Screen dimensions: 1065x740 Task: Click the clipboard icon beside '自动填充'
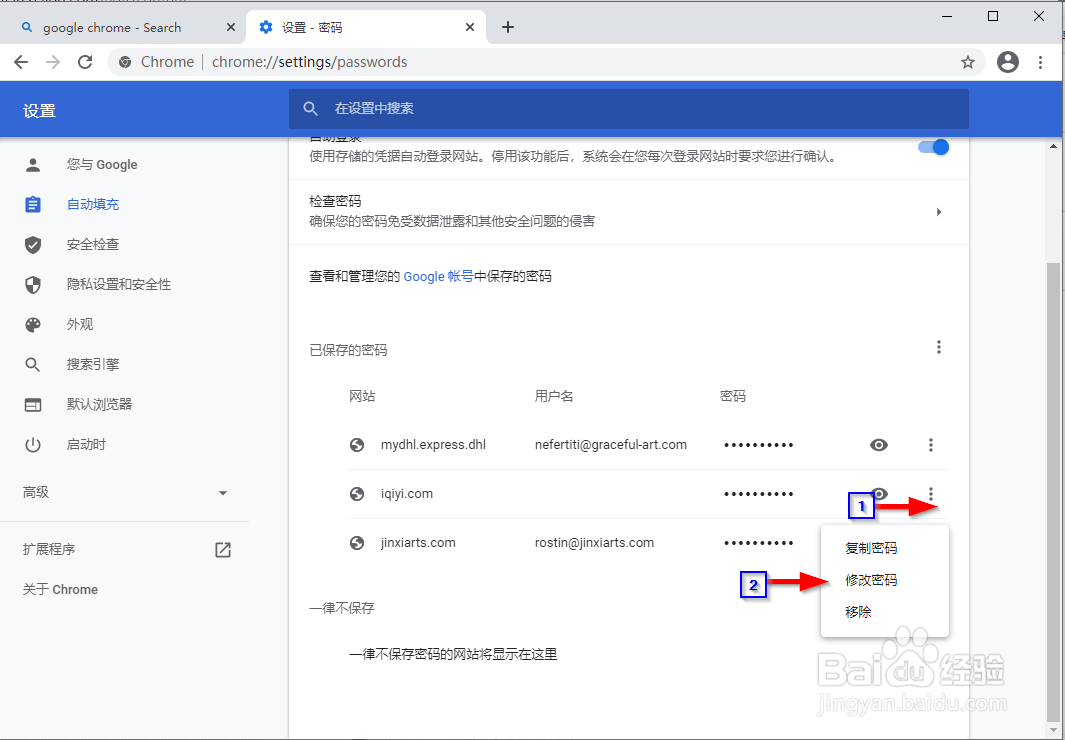click(33, 204)
